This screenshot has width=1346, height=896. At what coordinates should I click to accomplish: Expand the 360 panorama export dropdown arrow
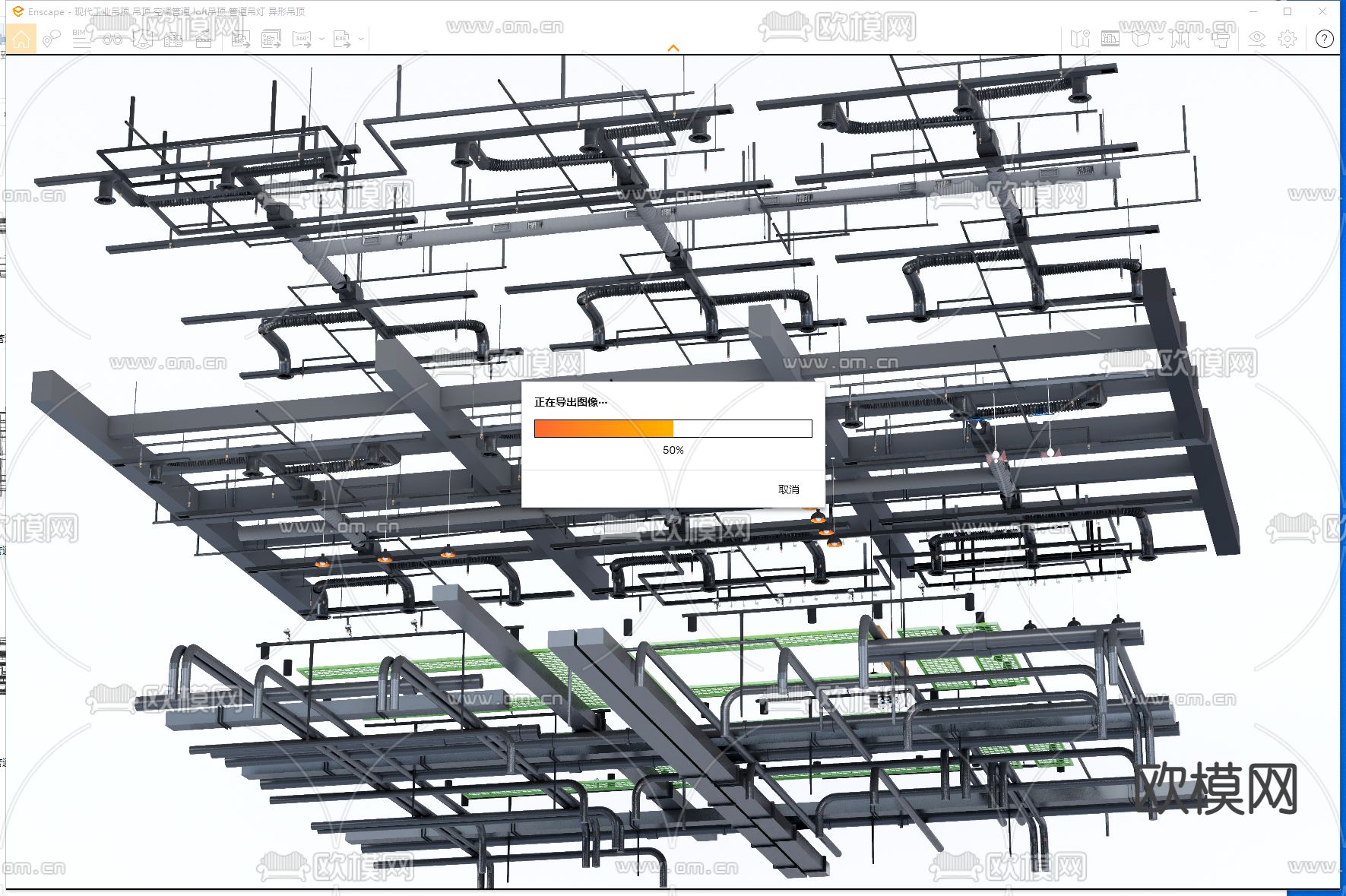click(x=321, y=39)
